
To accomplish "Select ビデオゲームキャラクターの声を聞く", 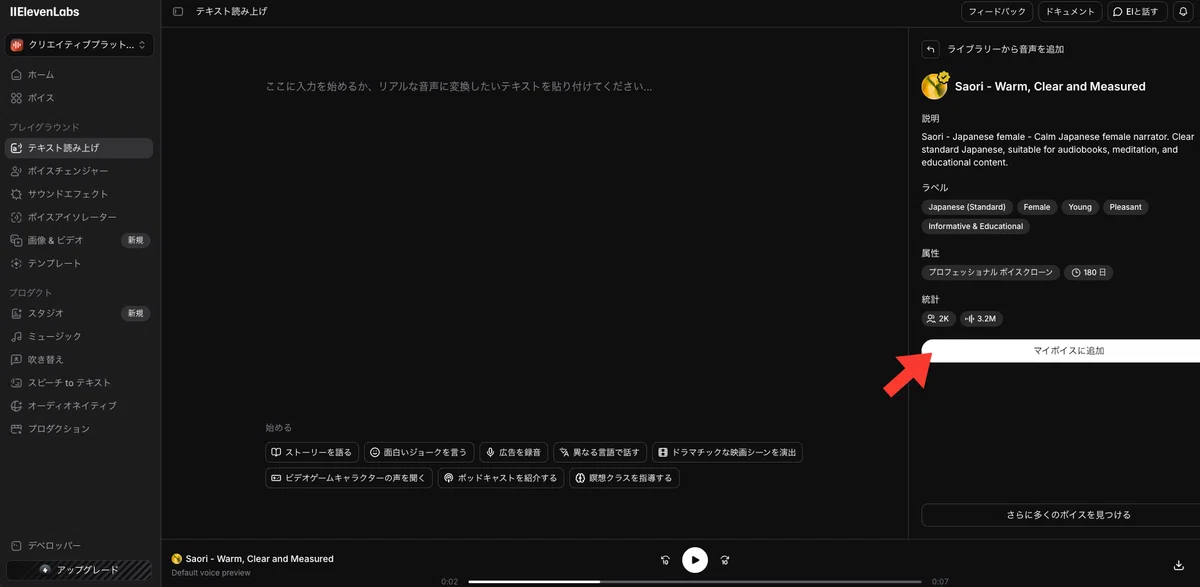I will coord(349,478).
